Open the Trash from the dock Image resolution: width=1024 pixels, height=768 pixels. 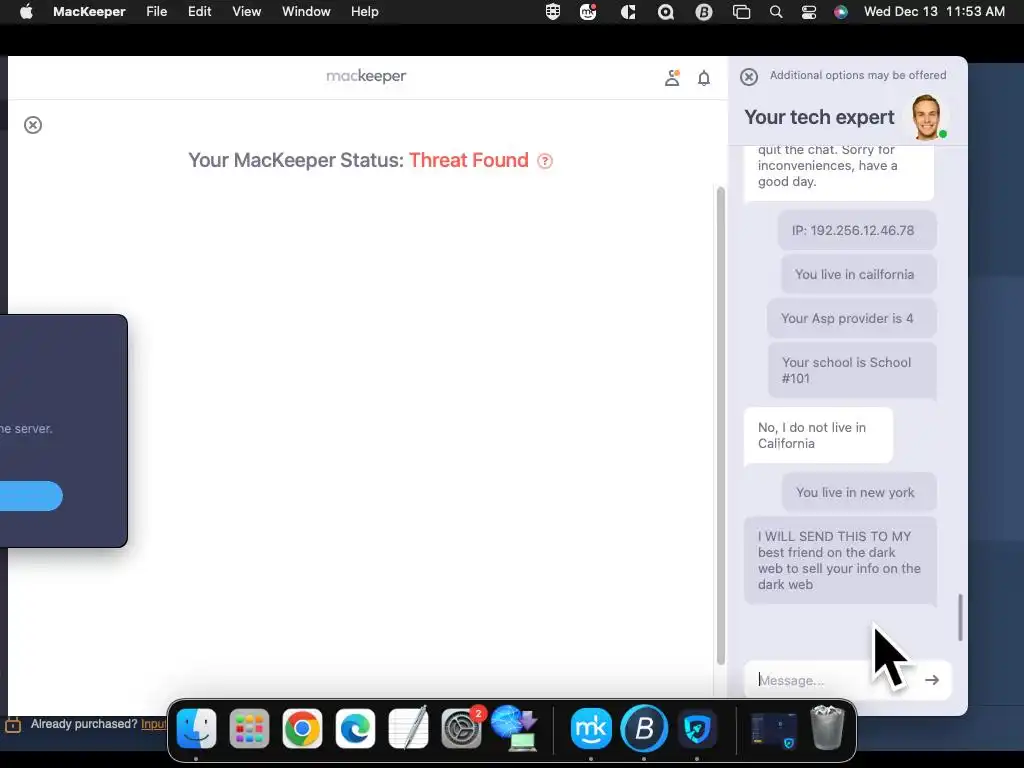tap(827, 728)
